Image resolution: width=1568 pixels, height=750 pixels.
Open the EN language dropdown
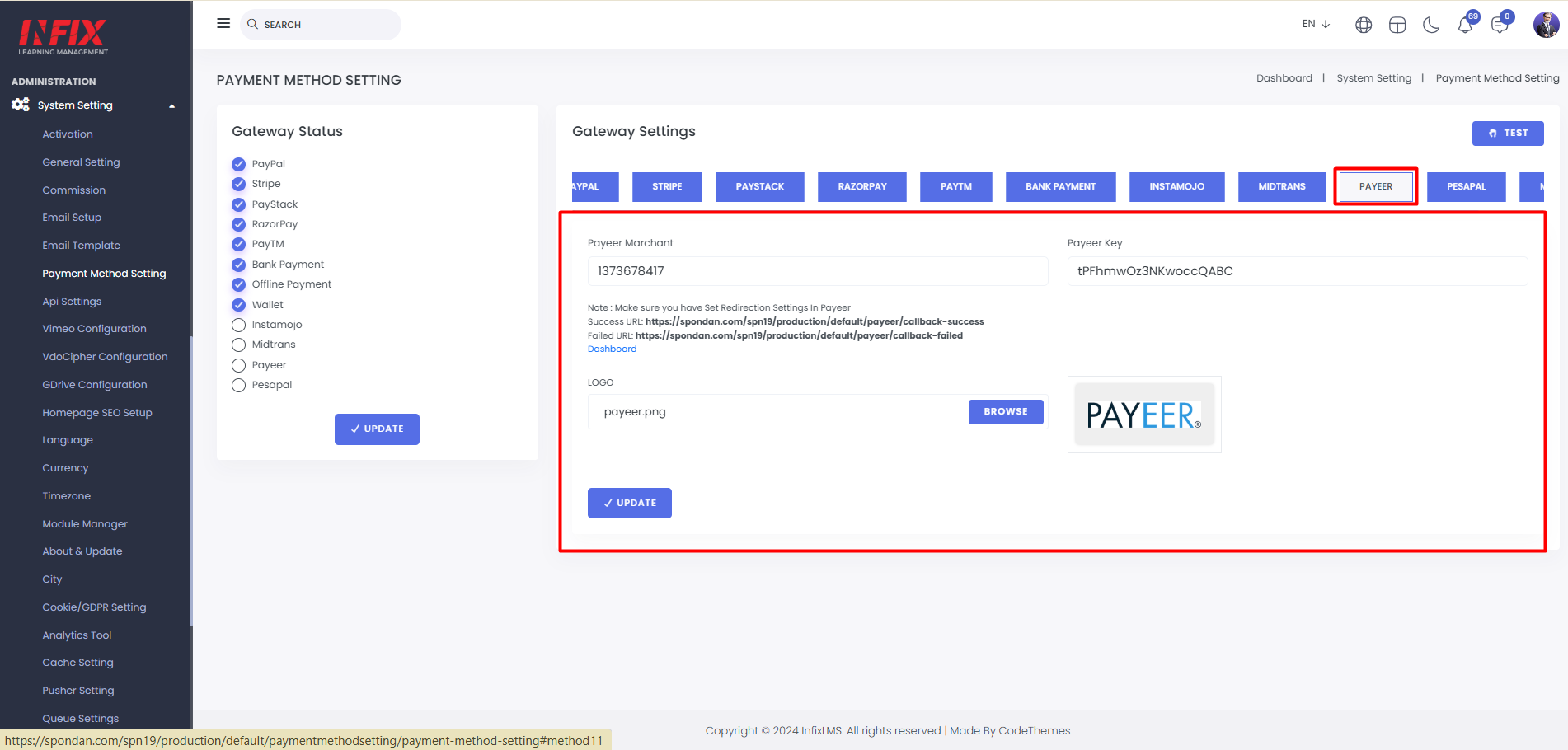pyautogui.click(x=1316, y=24)
